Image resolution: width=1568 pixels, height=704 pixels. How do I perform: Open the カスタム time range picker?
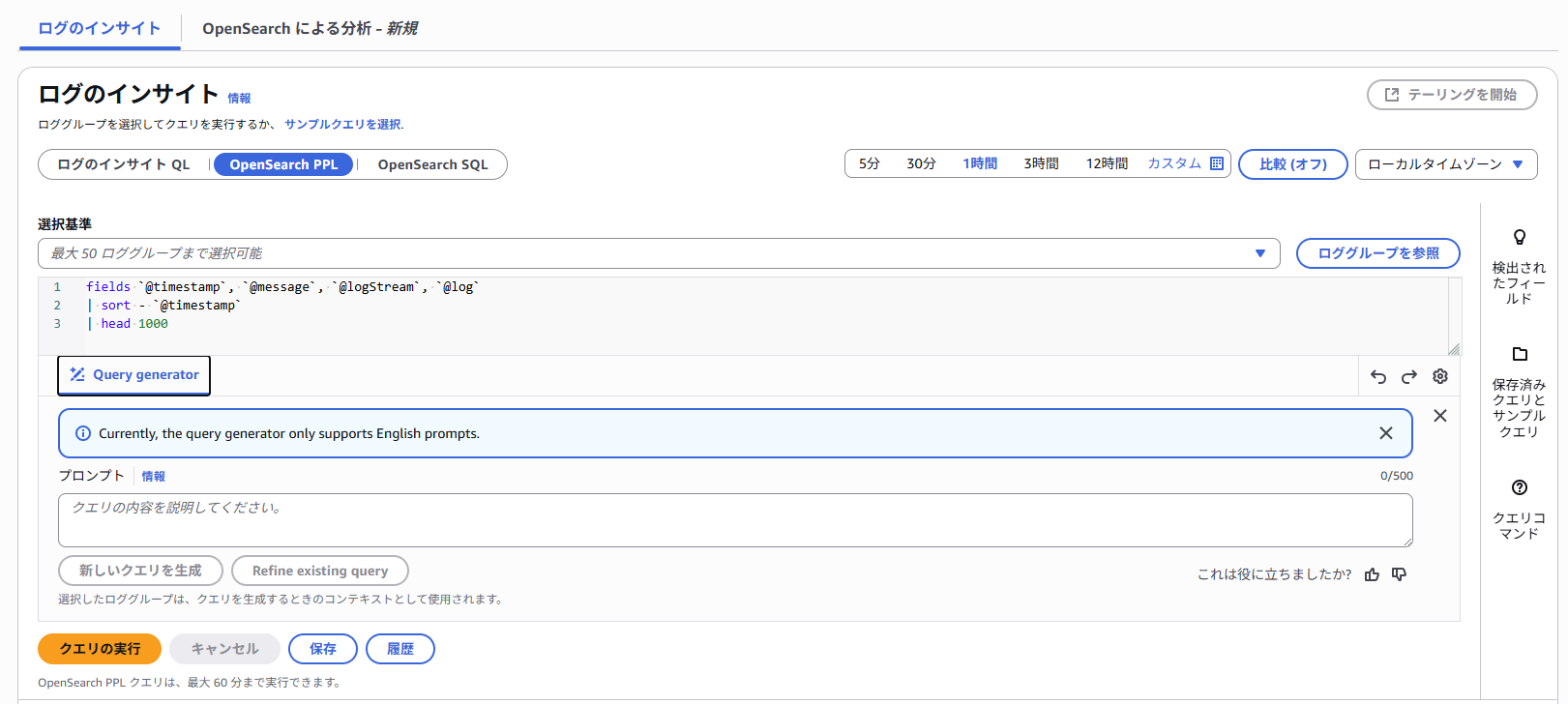tap(1186, 163)
